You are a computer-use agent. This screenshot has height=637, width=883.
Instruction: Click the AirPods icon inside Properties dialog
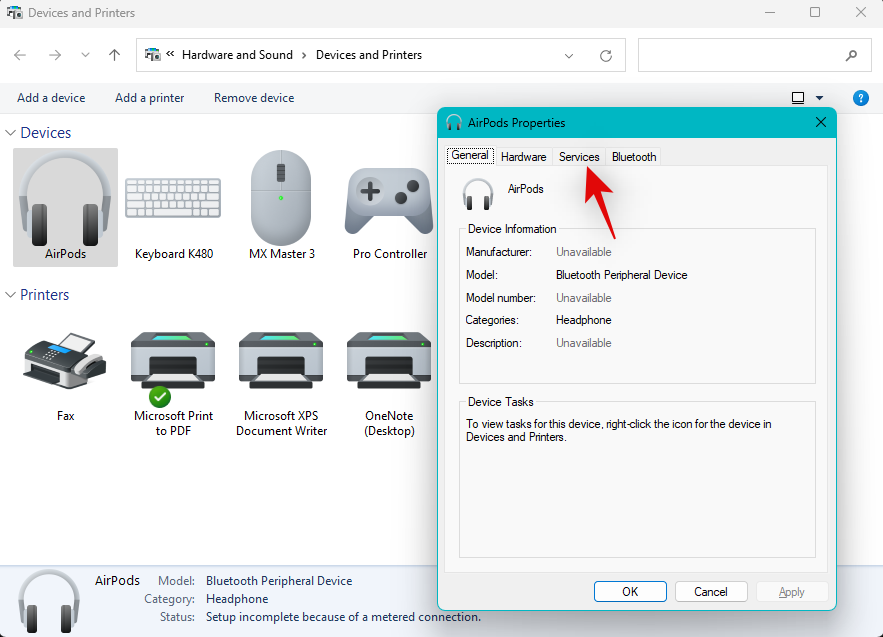(478, 194)
